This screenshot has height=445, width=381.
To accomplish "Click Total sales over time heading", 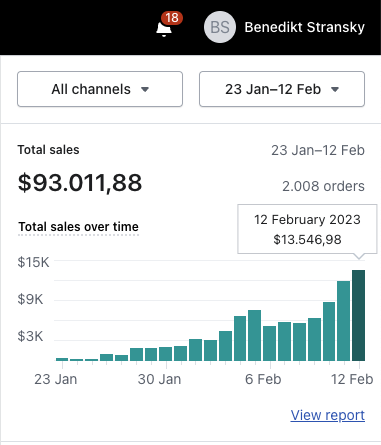I will [x=78, y=227].
